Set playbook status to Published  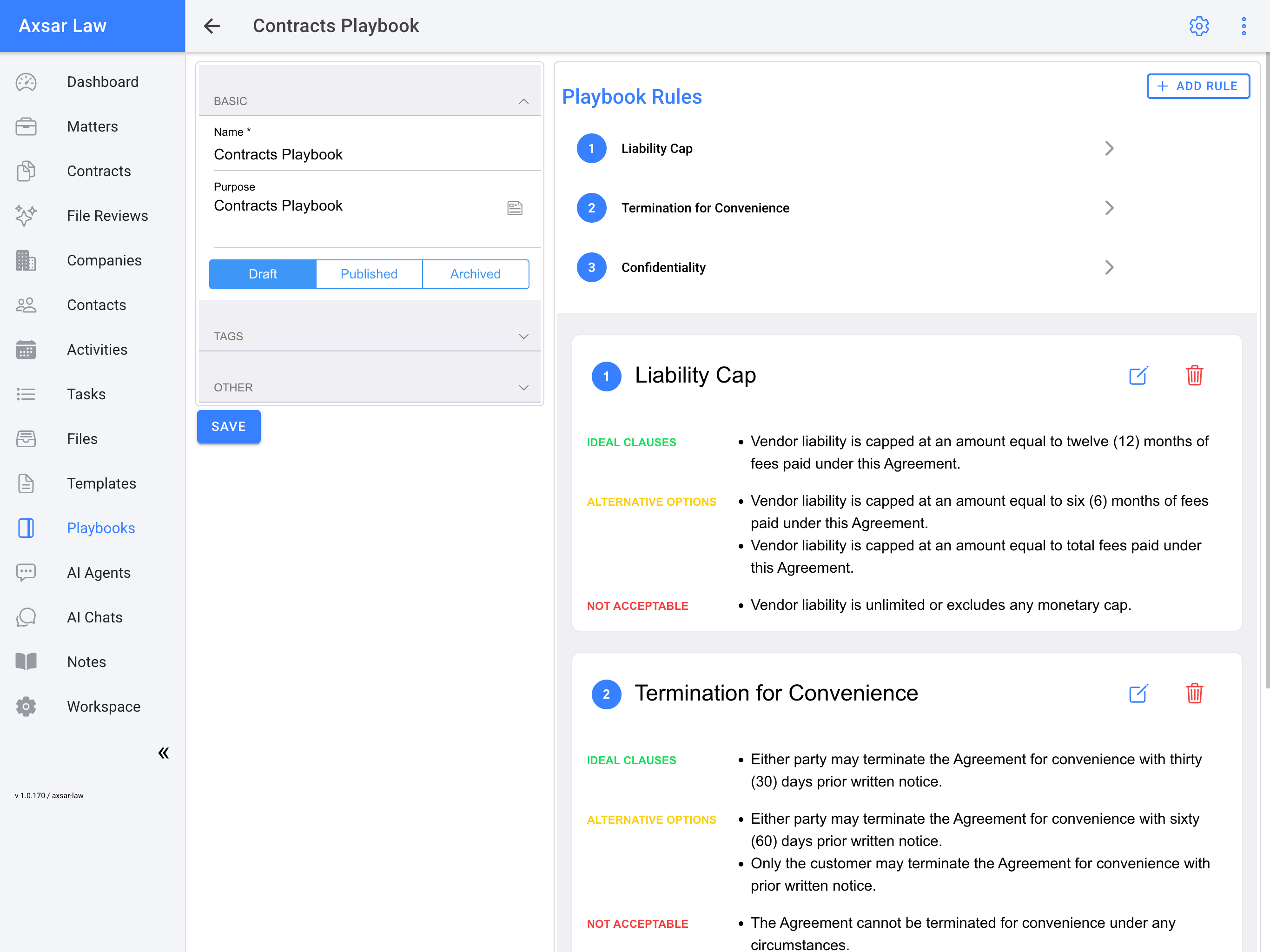coord(369,274)
